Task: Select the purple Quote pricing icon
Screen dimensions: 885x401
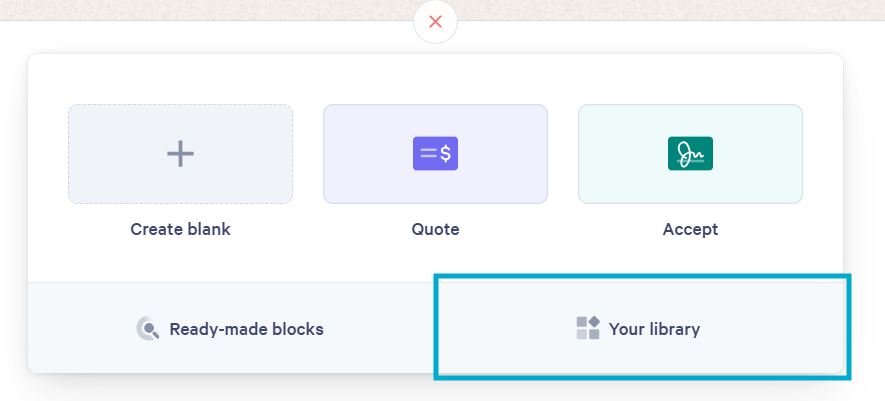Action: click(435, 154)
